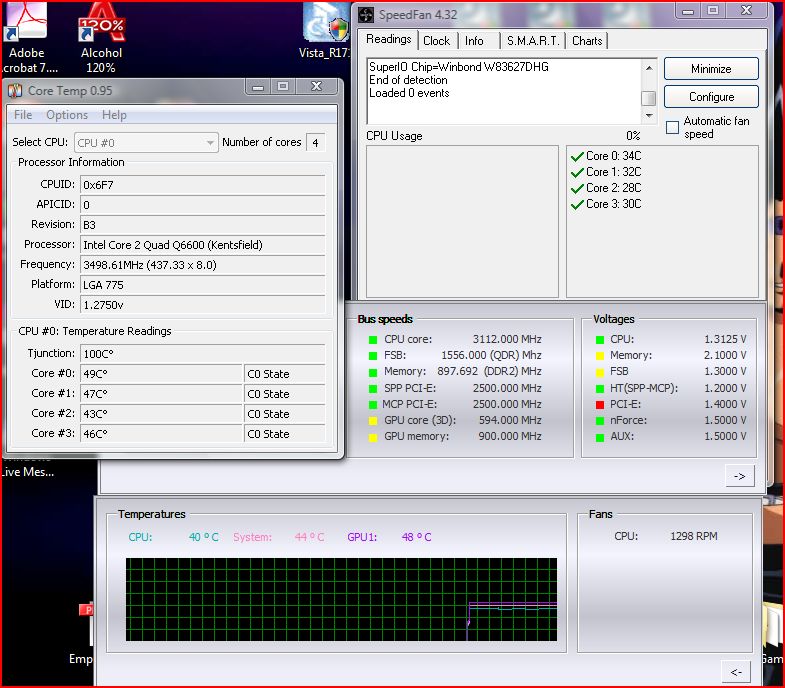This screenshot has height=688, width=785.
Task: Click the GPU1 temperature reading 48 °C
Action: pyautogui.click(x=416, y=537)
